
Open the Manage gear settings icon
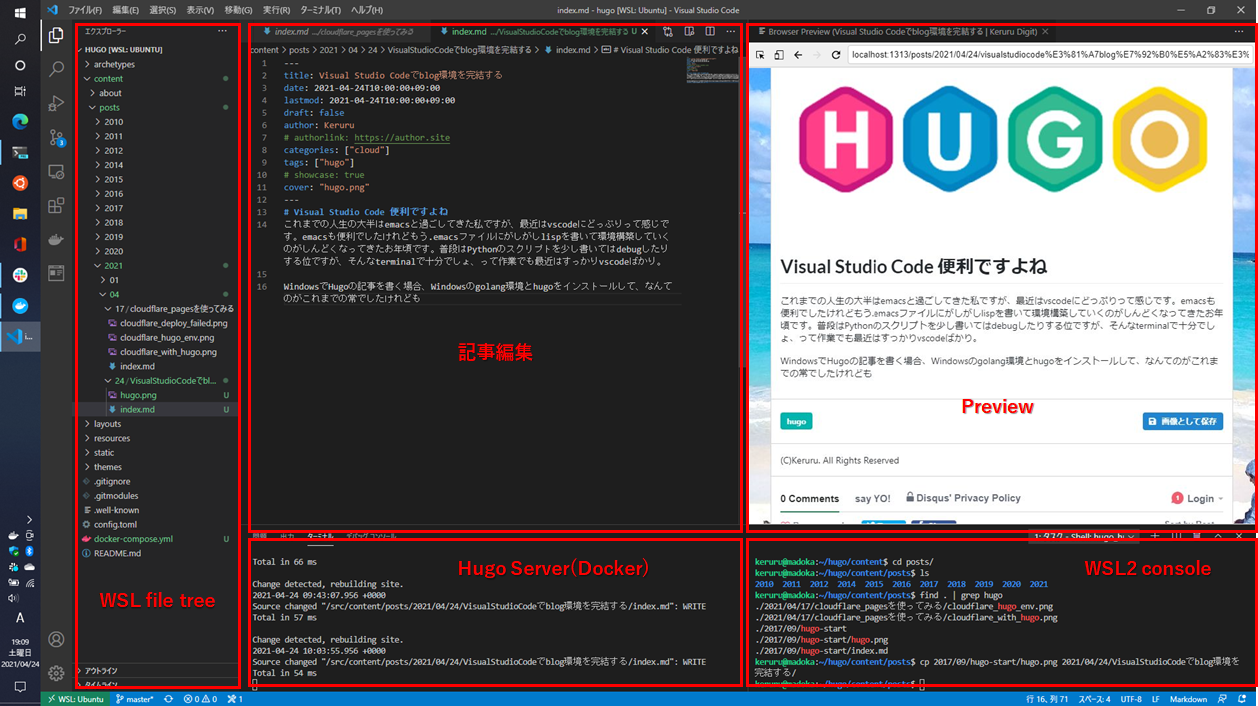click(56, 673)
